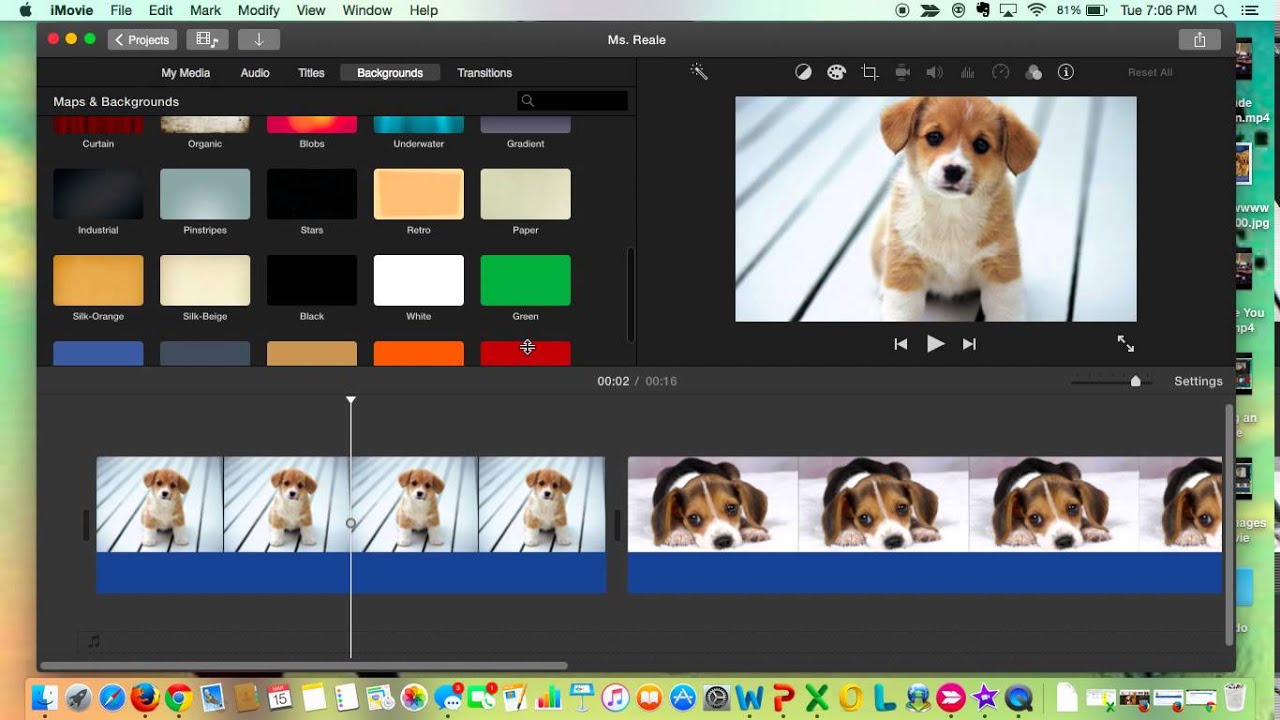
Task: Click the Import media down-arrow button
Action: point(259,40)
